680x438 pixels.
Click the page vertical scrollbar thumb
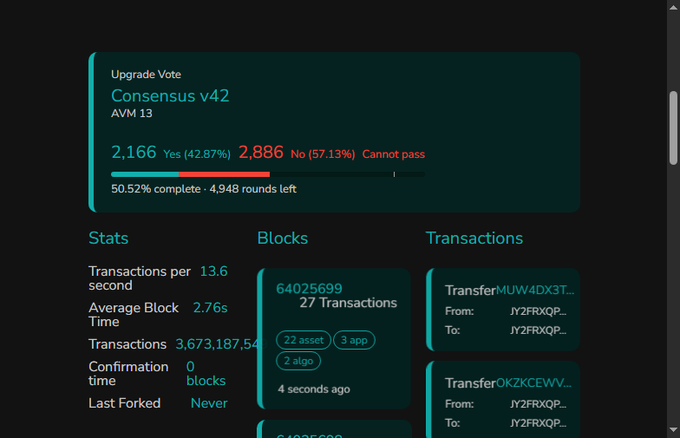coord(673,128)
